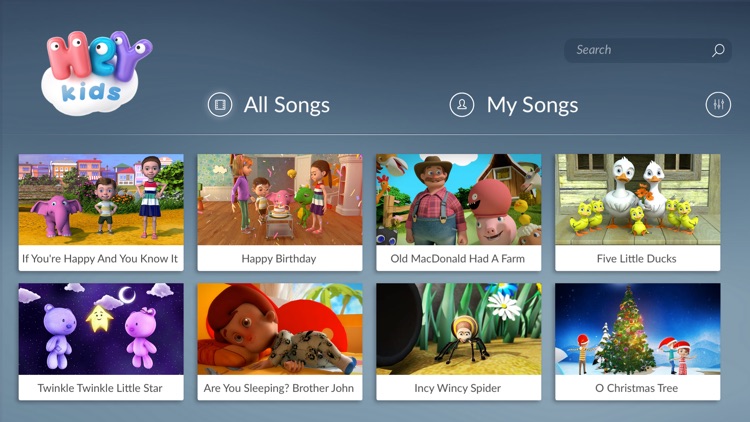Play the Five Little Ducks thumbnail
This screenshot has width=750, height=422.
(638, 200)
